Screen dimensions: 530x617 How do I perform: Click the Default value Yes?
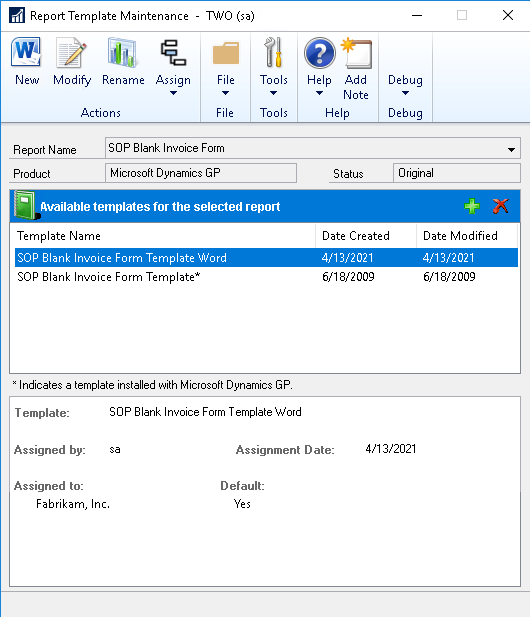coord(242,504)
